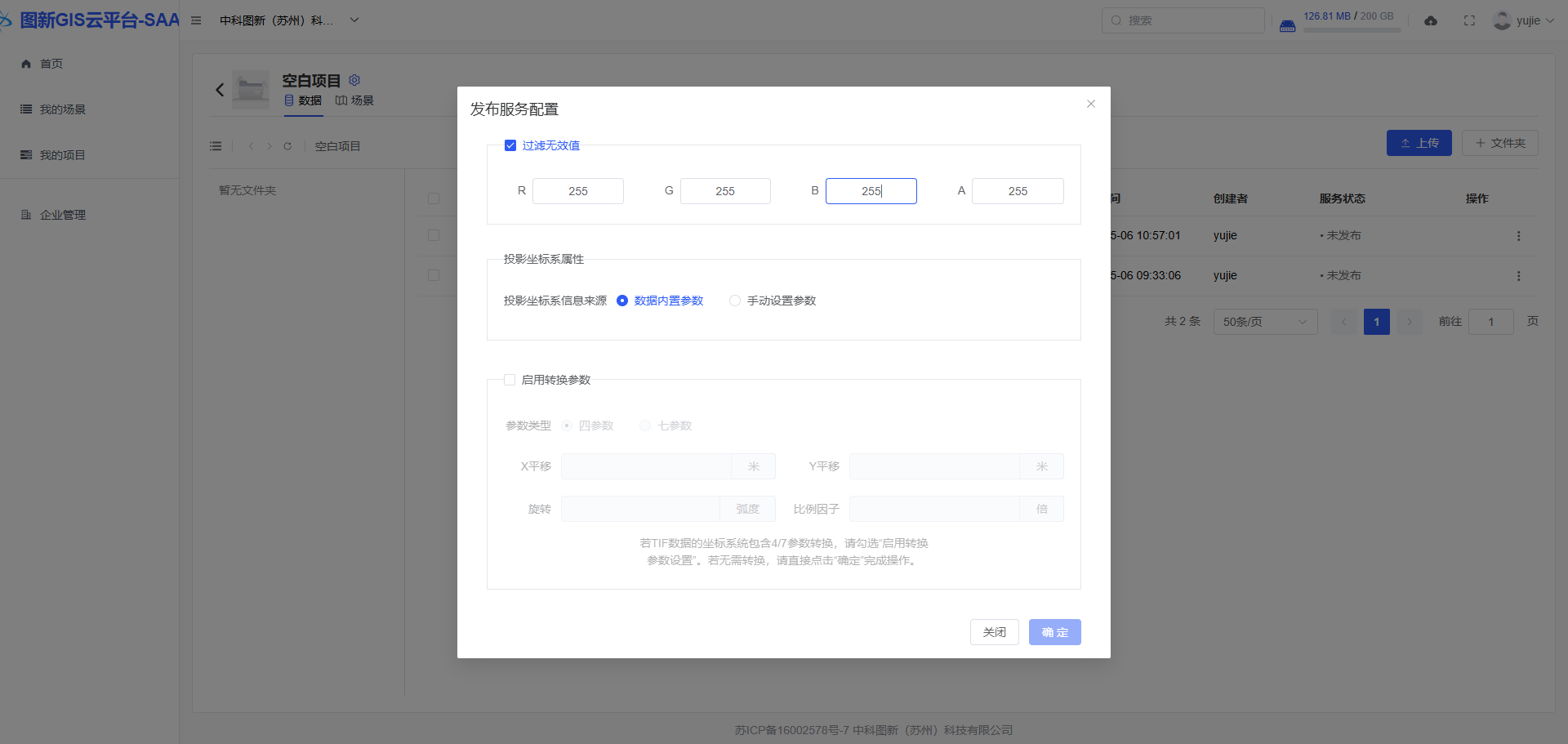Click the project settings gear icon
The image size is (1568, 744).
pyautogui.click(x=354, y=80)
